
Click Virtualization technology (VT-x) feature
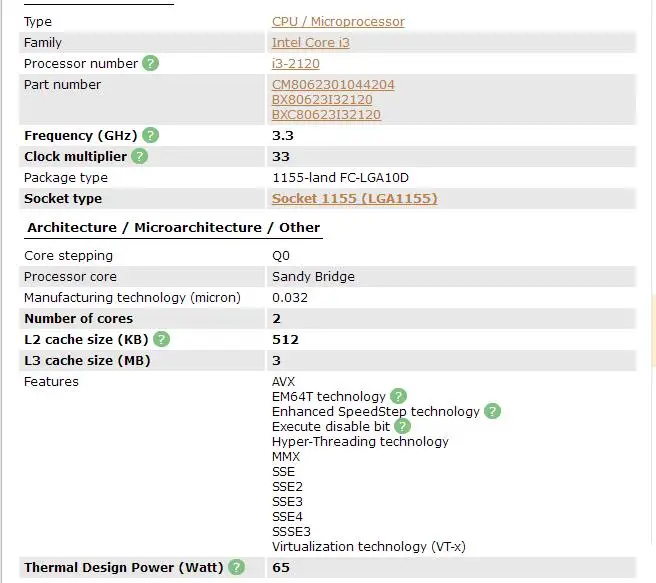[x=369, y=547]
